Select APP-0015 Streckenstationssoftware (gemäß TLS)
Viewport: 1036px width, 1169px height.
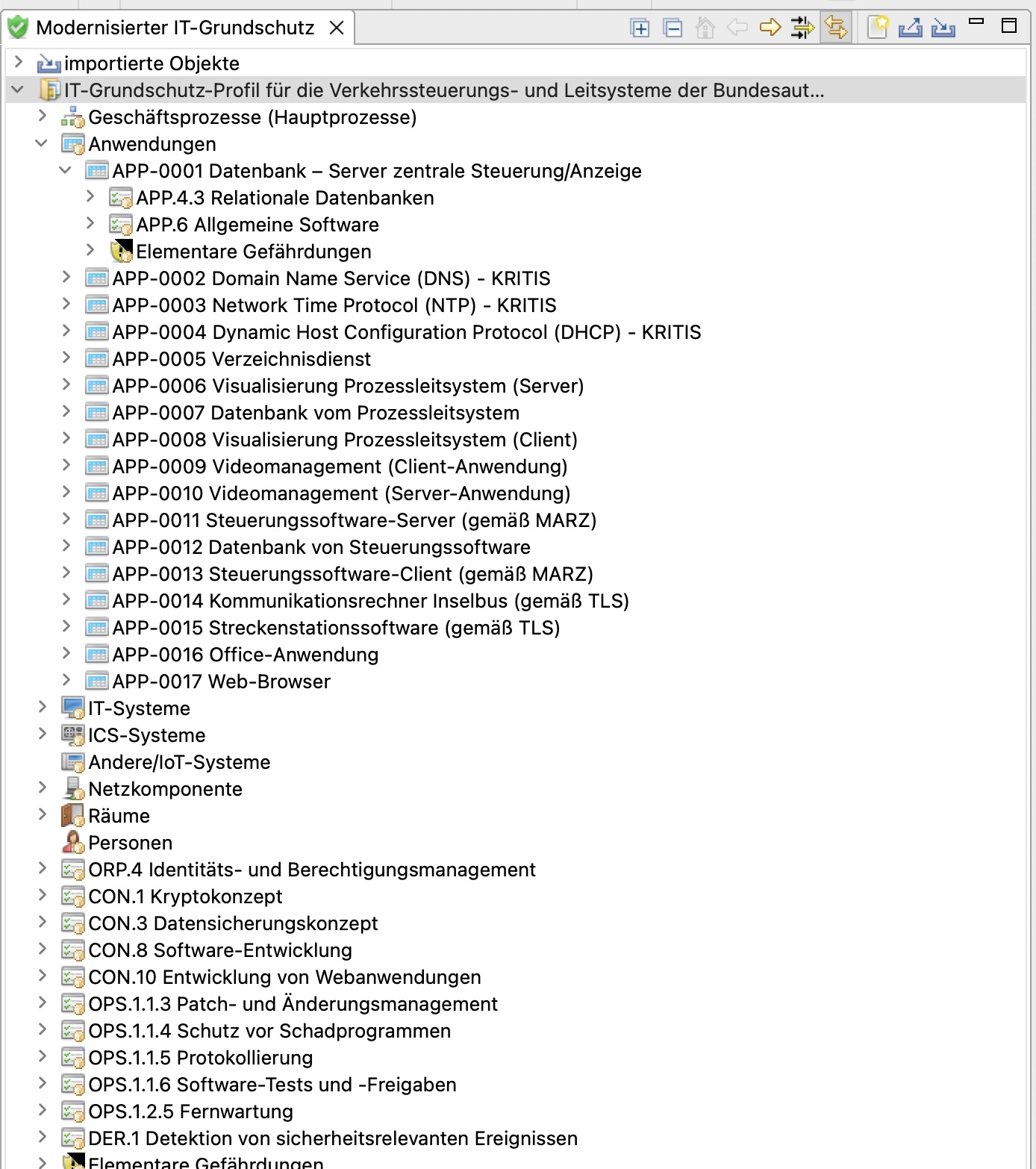[337, 628]
